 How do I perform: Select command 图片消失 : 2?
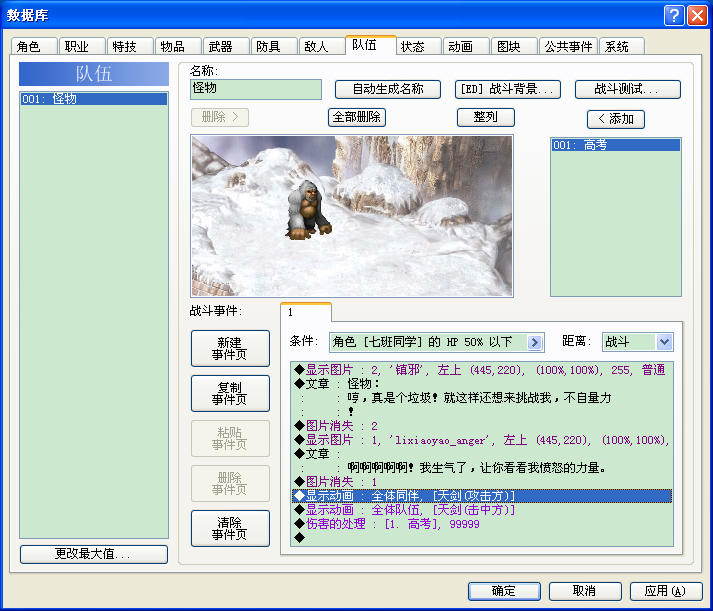click(482, 426)
